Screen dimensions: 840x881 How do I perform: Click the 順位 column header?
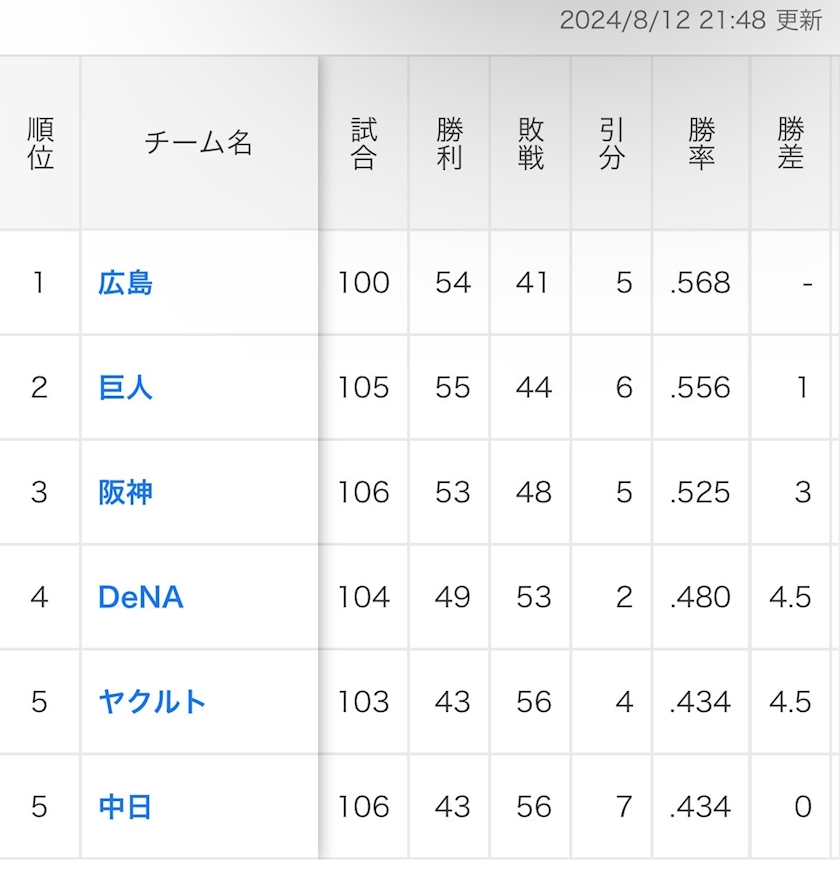[40, 143]
